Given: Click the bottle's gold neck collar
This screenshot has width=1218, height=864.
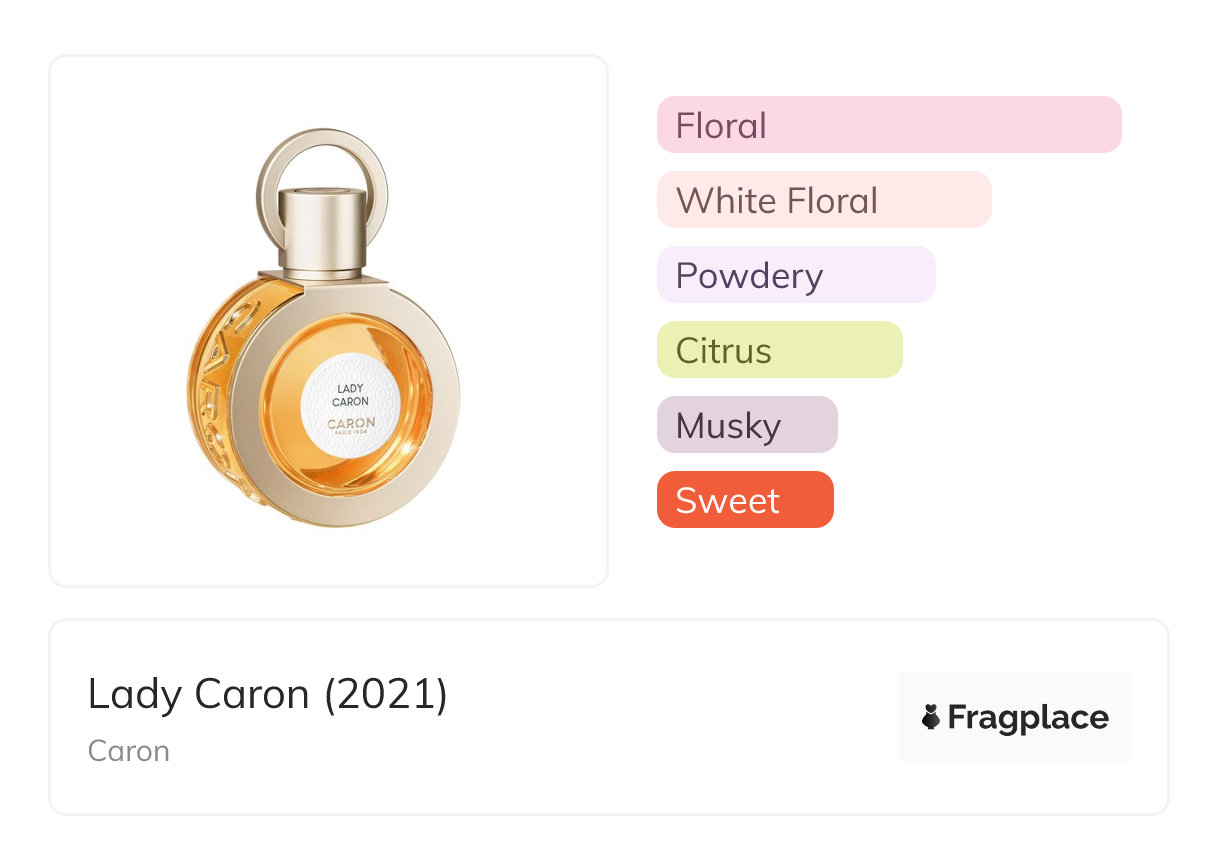Looking at the screenshot, I should tap(322, 271).
